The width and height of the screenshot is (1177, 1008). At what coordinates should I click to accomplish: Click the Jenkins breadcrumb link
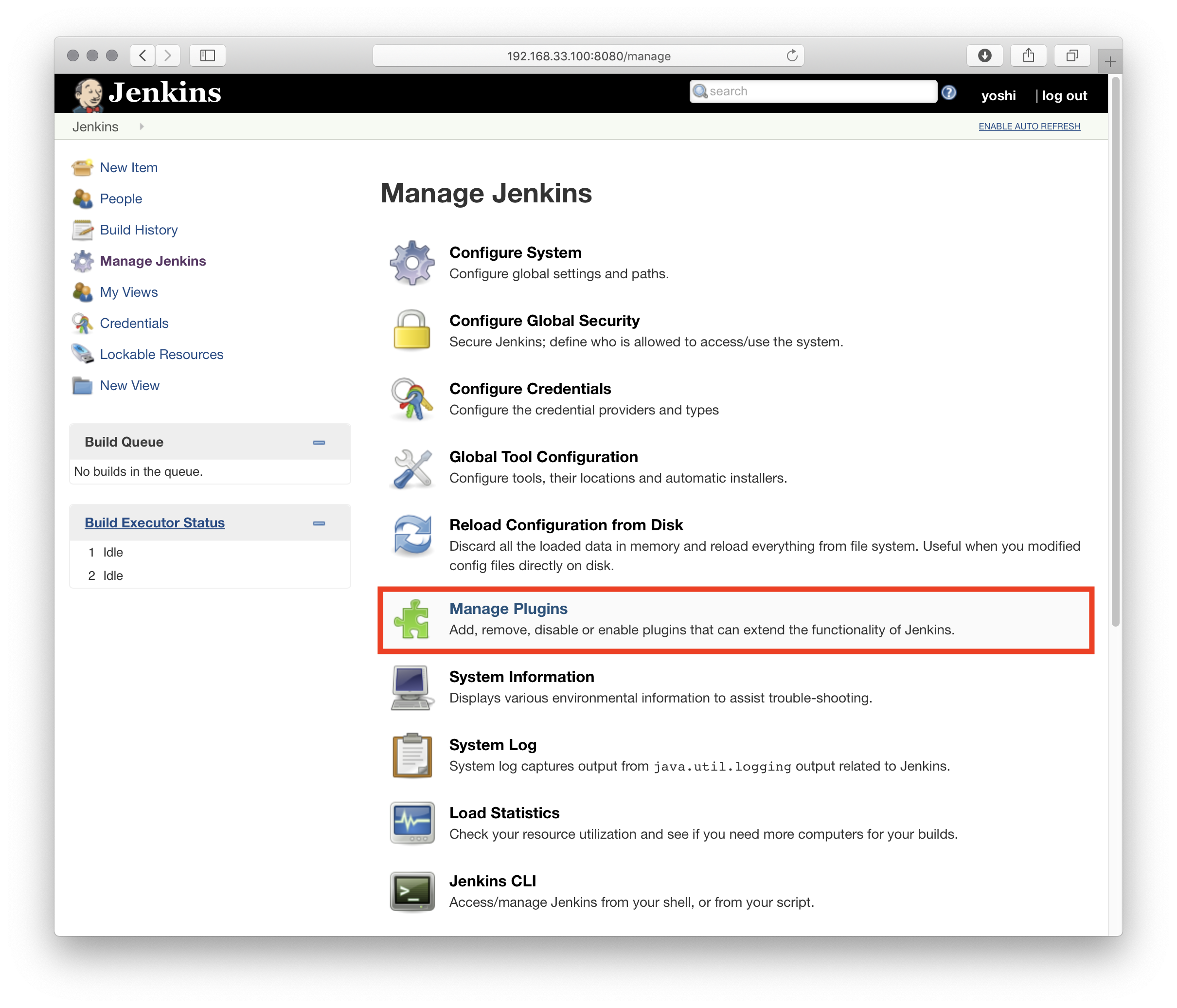point(95,126)
